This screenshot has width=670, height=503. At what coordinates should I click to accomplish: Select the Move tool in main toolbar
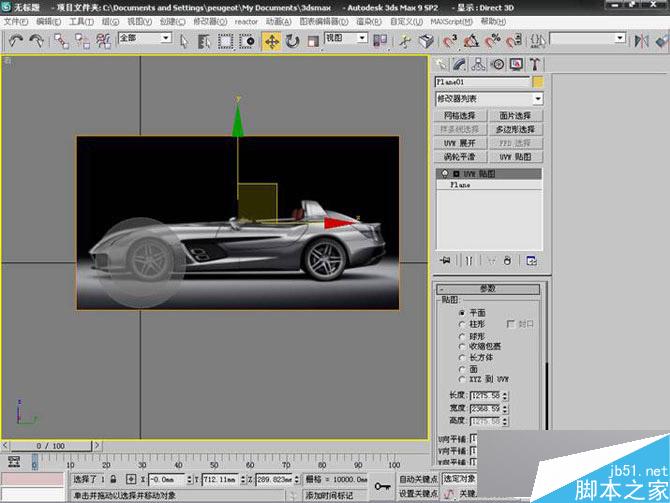271,41
